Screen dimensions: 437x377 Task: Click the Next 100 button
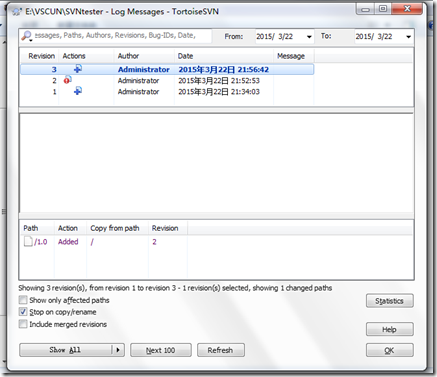click(161, 350)
